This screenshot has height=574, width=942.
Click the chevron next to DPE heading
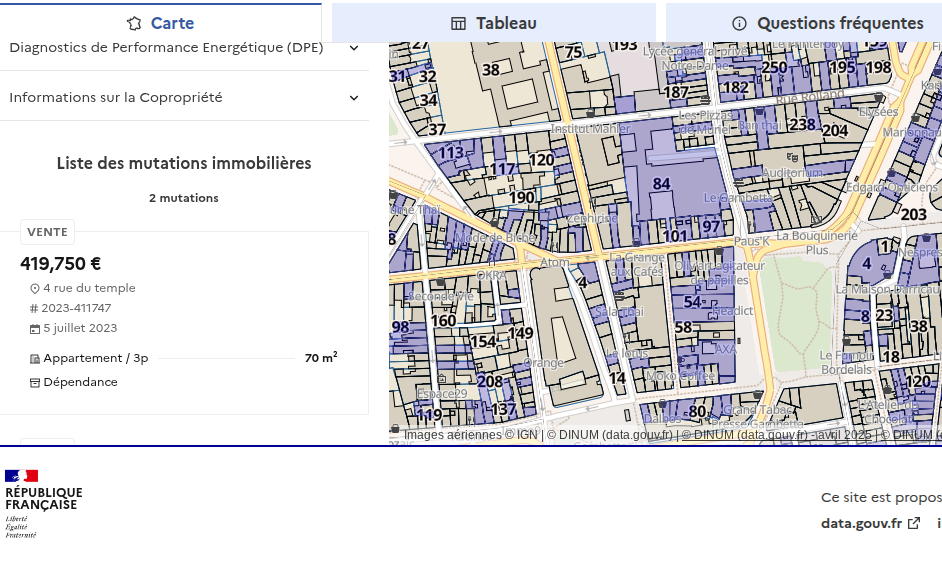point(354,48)
